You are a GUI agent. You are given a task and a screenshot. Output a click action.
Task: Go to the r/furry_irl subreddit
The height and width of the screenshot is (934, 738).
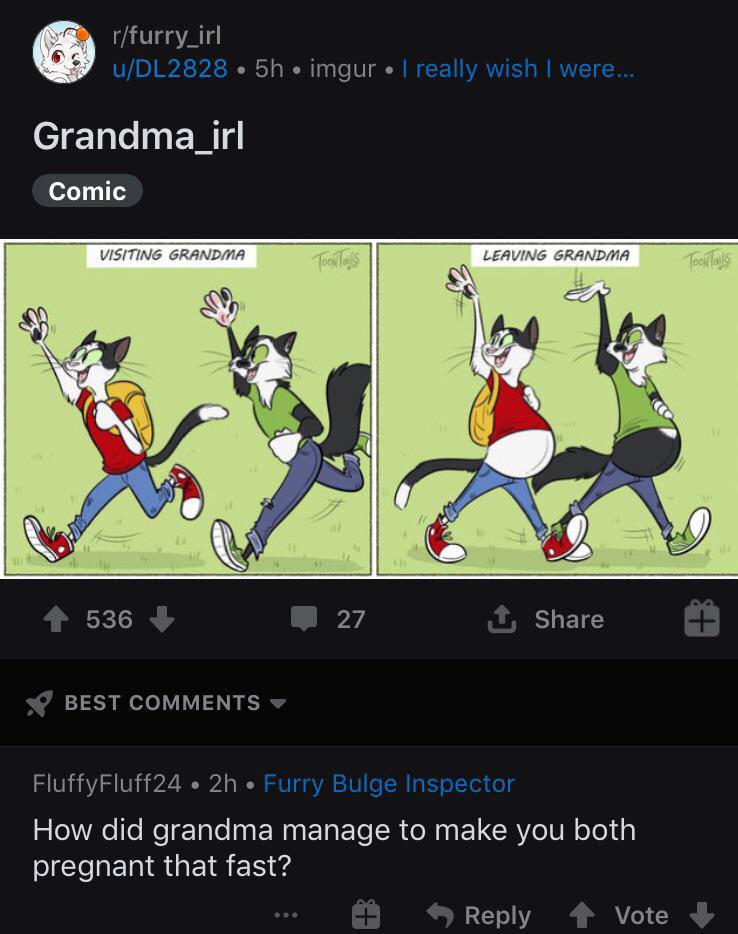coord(167,36)
